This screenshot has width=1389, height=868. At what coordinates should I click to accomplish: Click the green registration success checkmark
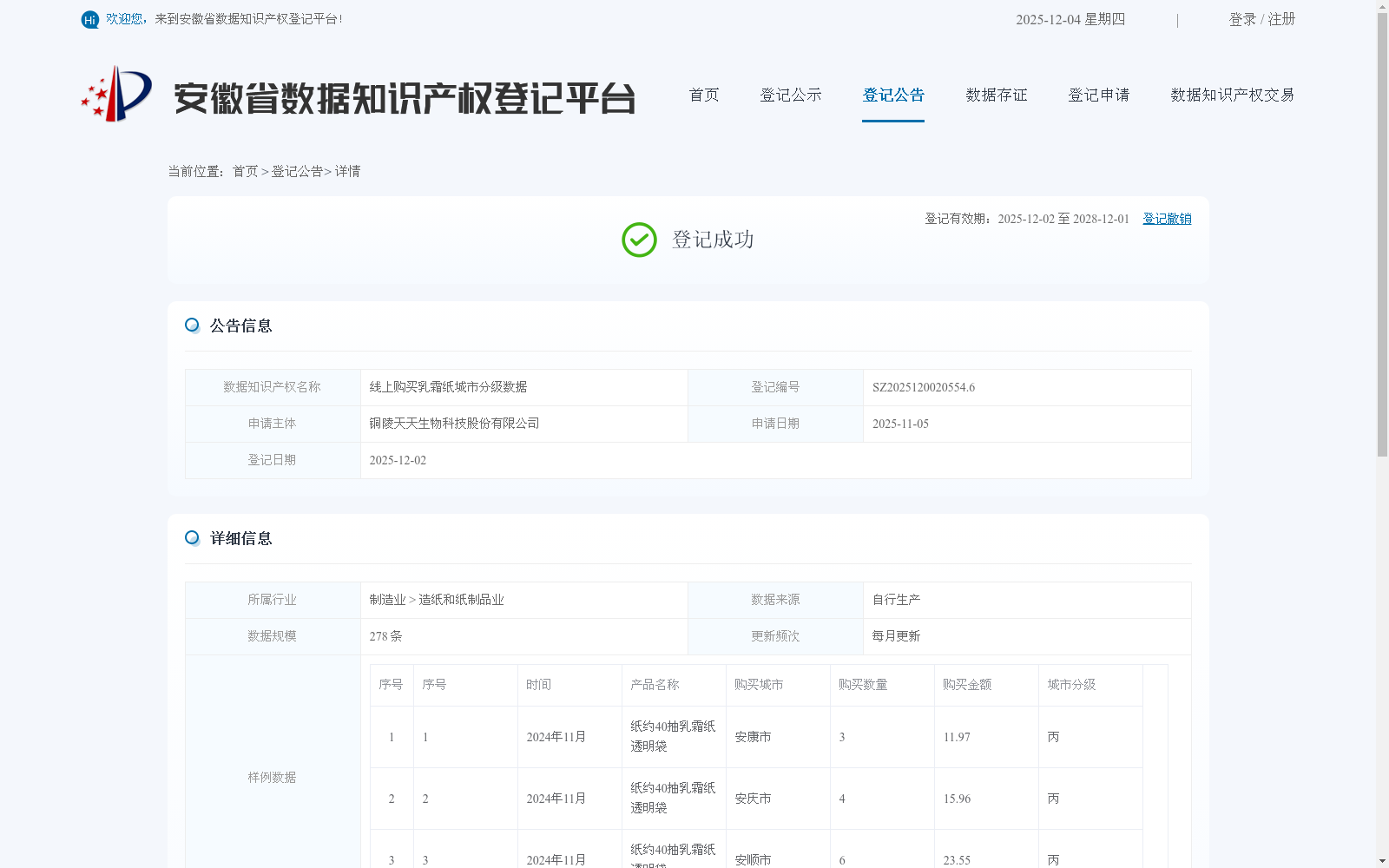coord(639,240)
